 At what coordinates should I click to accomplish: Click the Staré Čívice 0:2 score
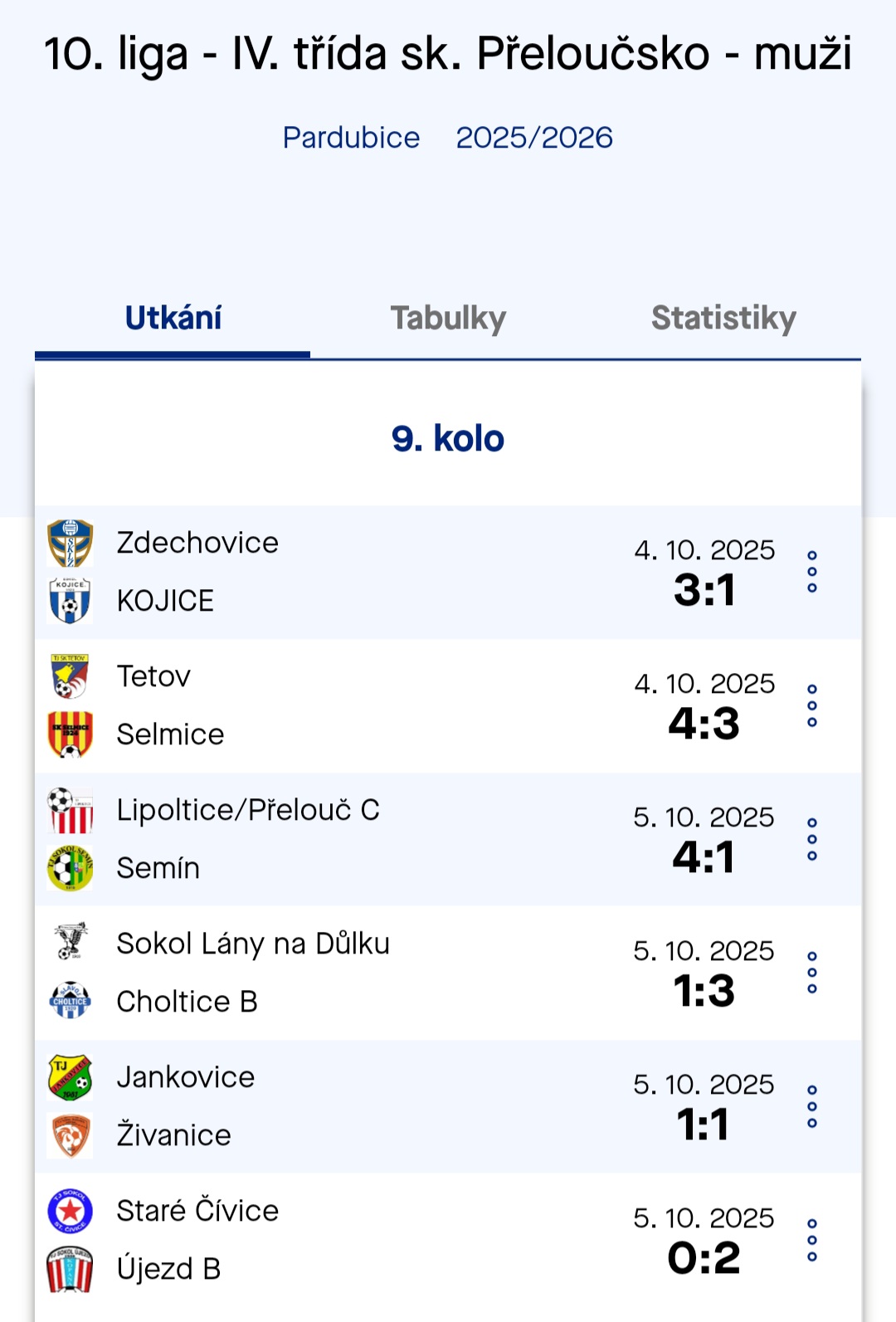coord(704,1258)
